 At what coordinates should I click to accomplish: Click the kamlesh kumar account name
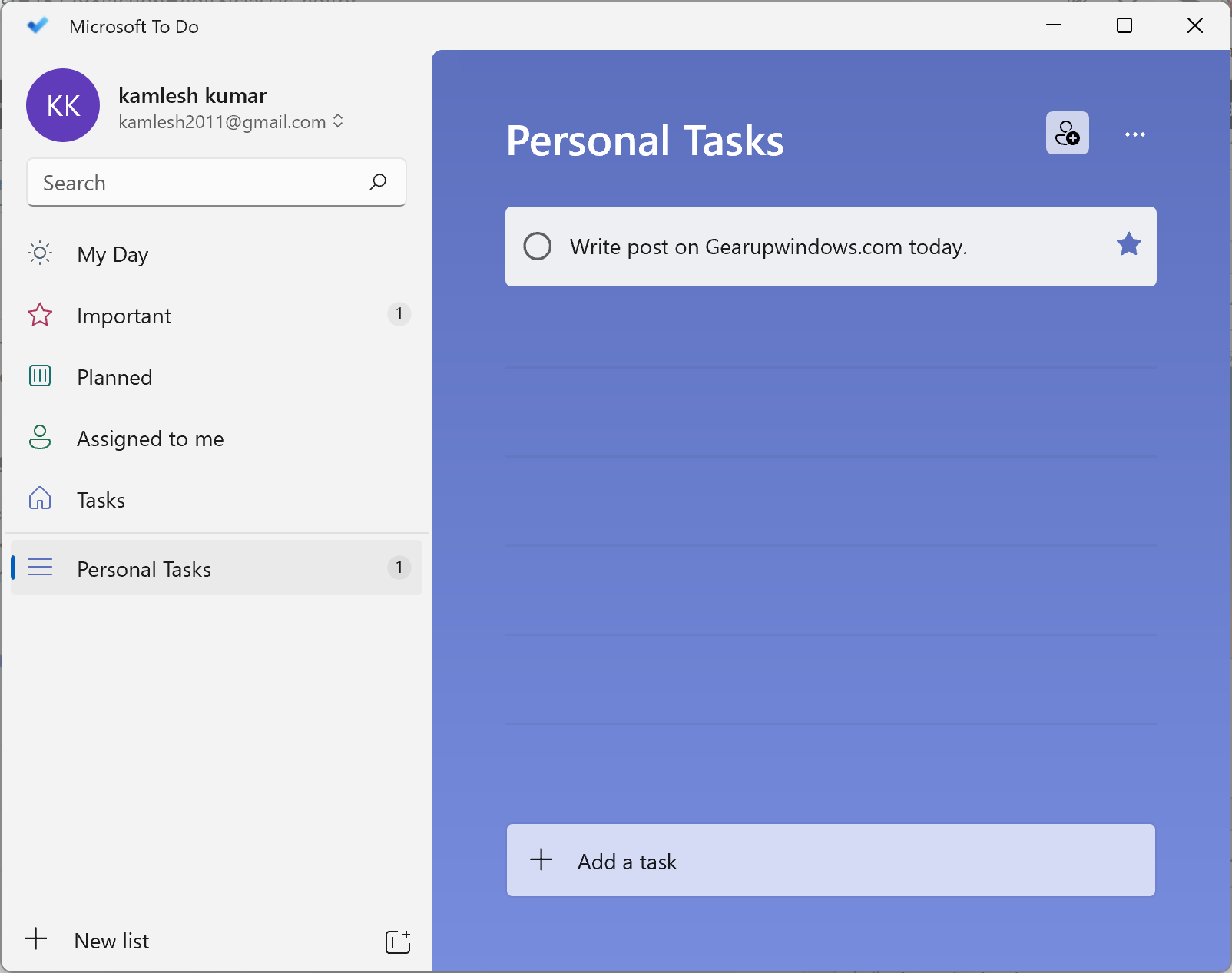tap(193, 95)
